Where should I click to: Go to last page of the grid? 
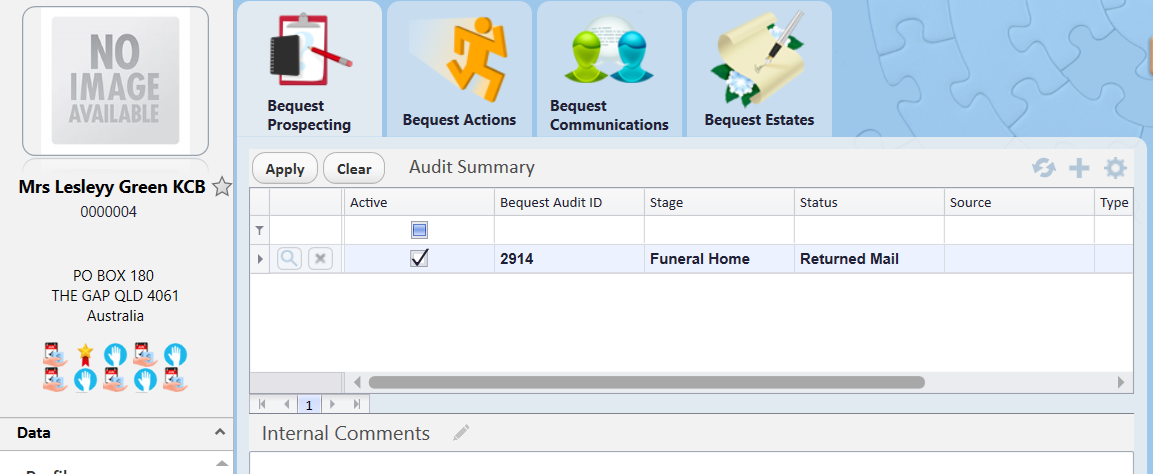357,404
